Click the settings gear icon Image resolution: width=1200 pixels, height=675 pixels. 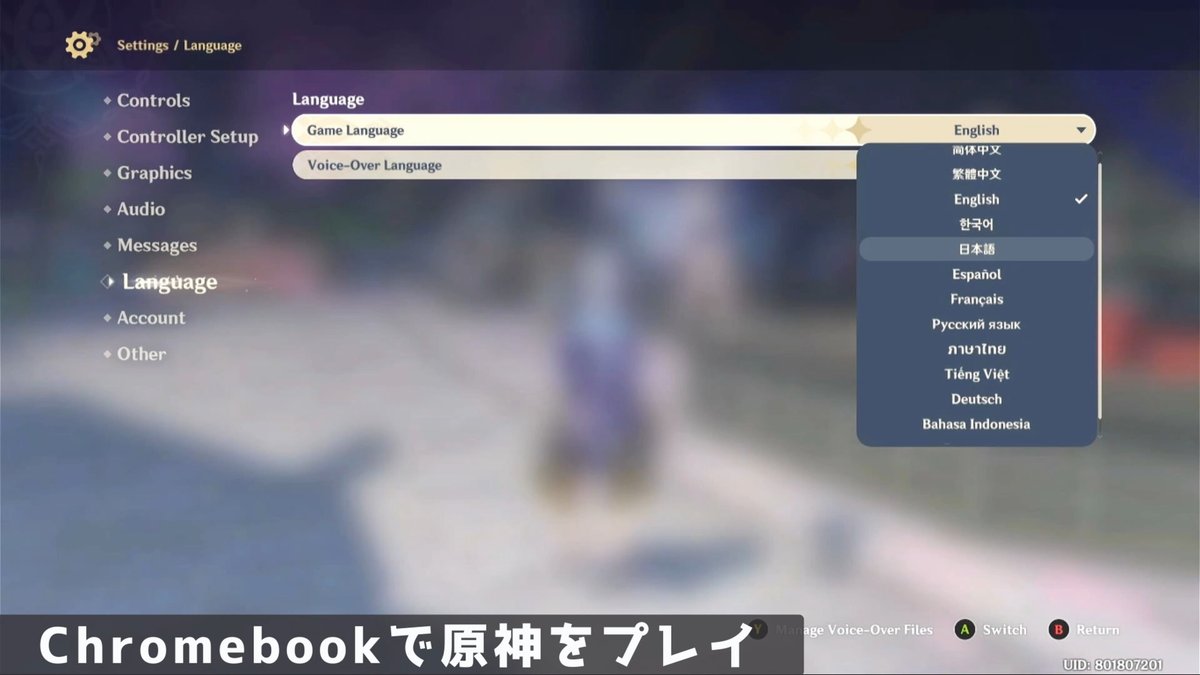(81, 45)
